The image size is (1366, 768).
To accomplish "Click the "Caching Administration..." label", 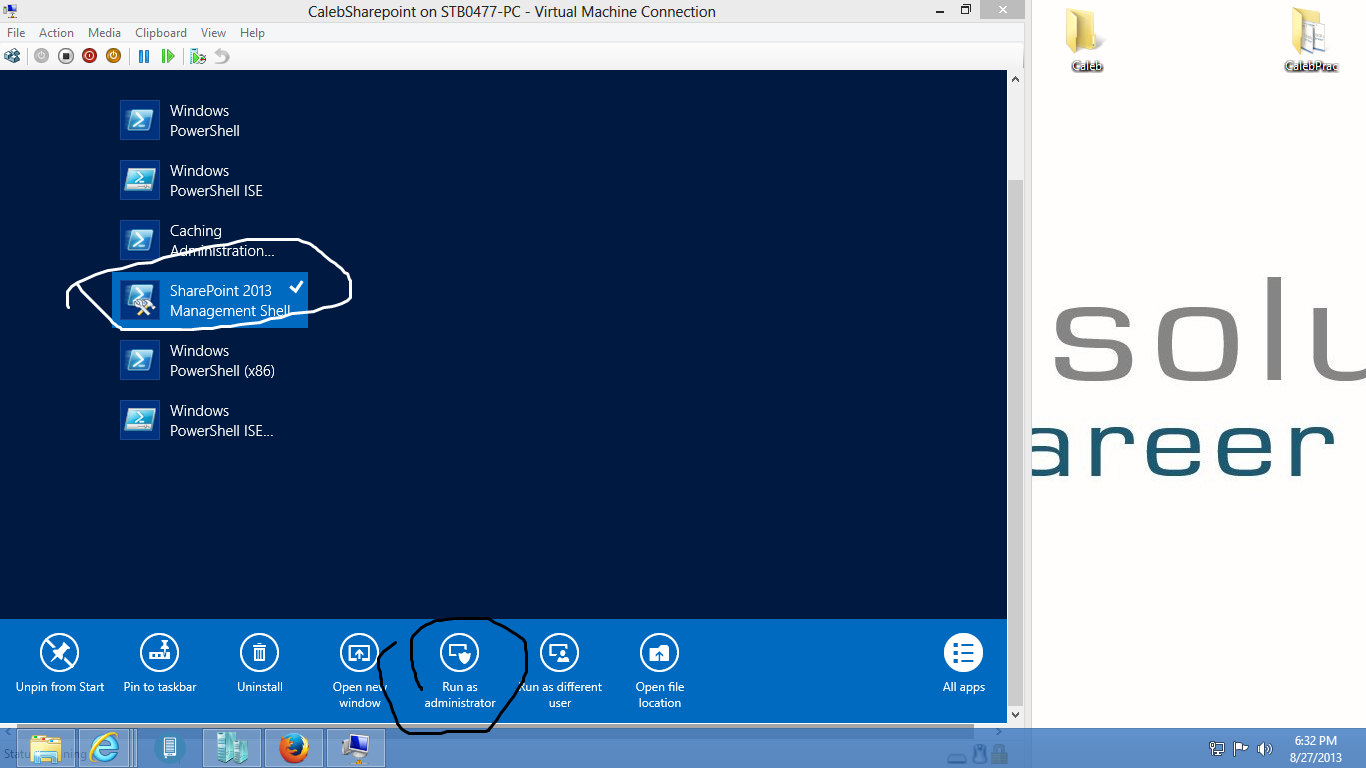I will tap(222, 241).
